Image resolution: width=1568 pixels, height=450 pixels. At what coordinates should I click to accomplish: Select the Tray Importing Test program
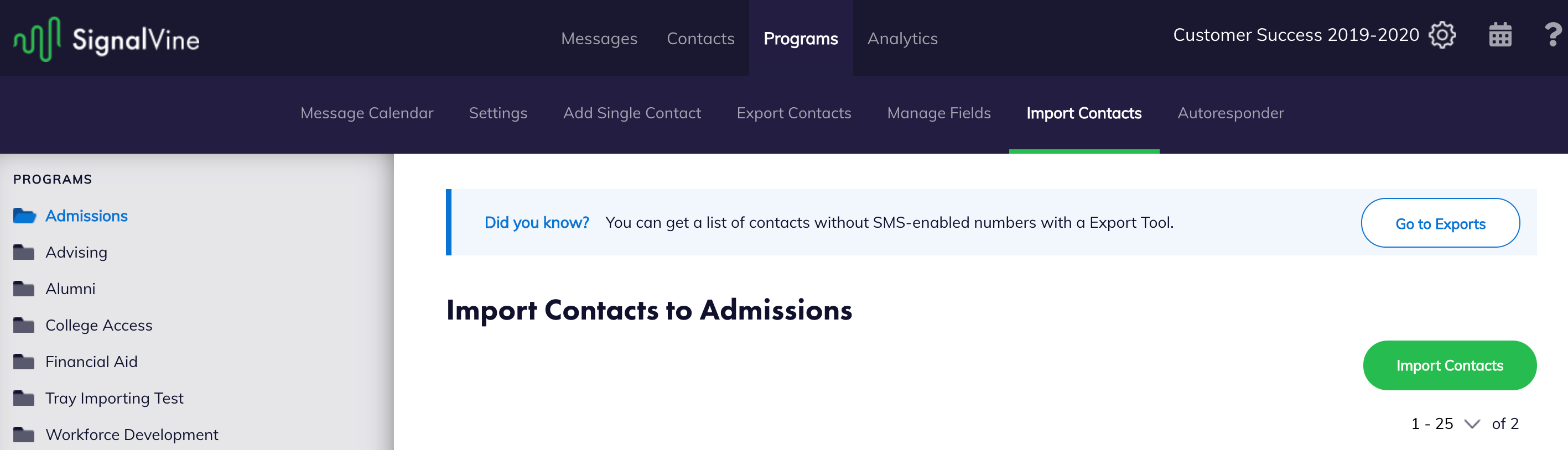coord(114,398)
